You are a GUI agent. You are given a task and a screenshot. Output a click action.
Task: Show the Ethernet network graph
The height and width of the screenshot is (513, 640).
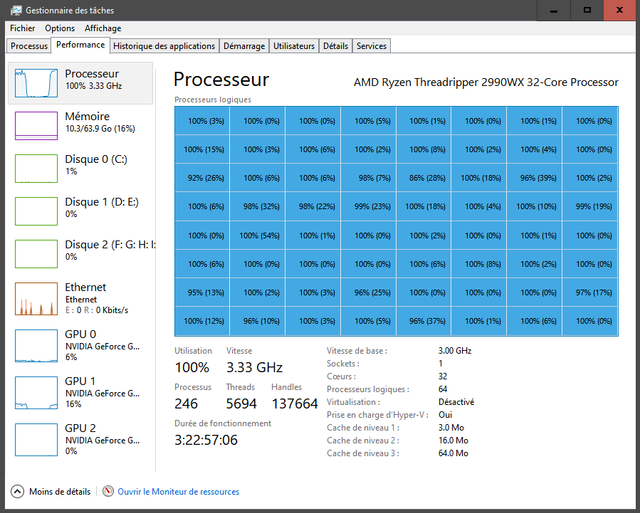click(80, 299)
